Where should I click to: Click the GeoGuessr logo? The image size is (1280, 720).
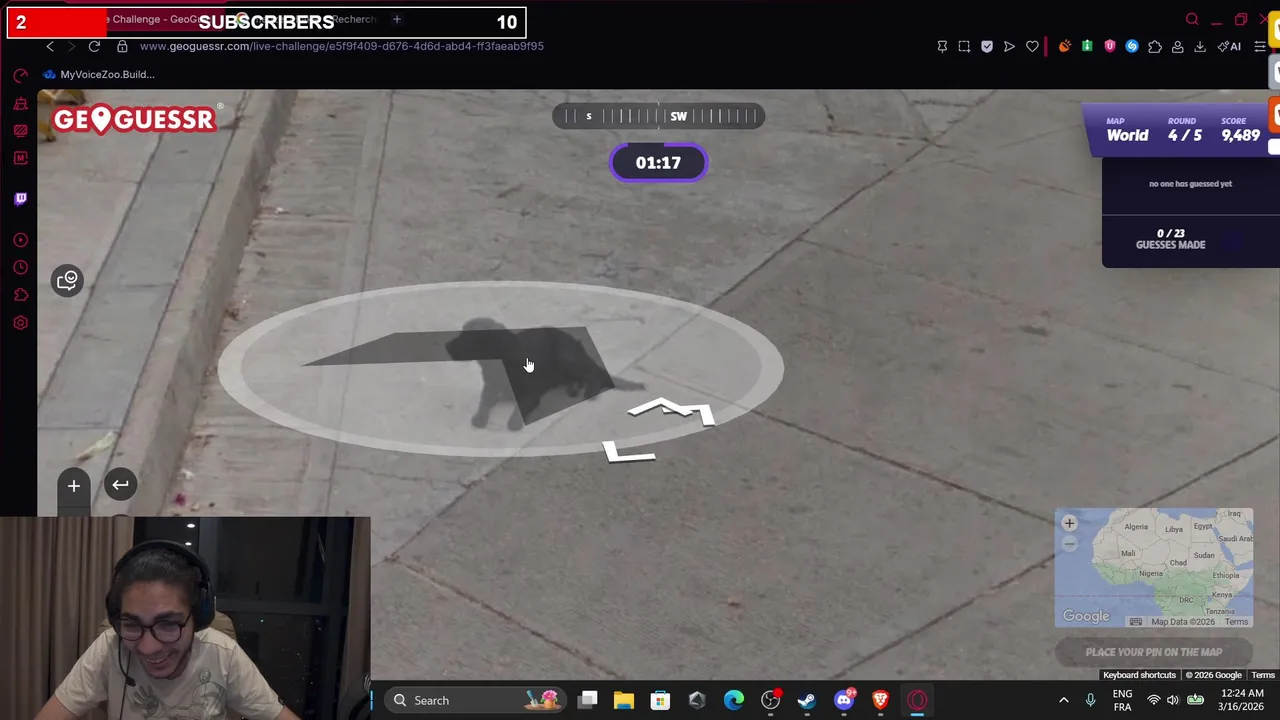pyautogui.click(x=134, y=119)
